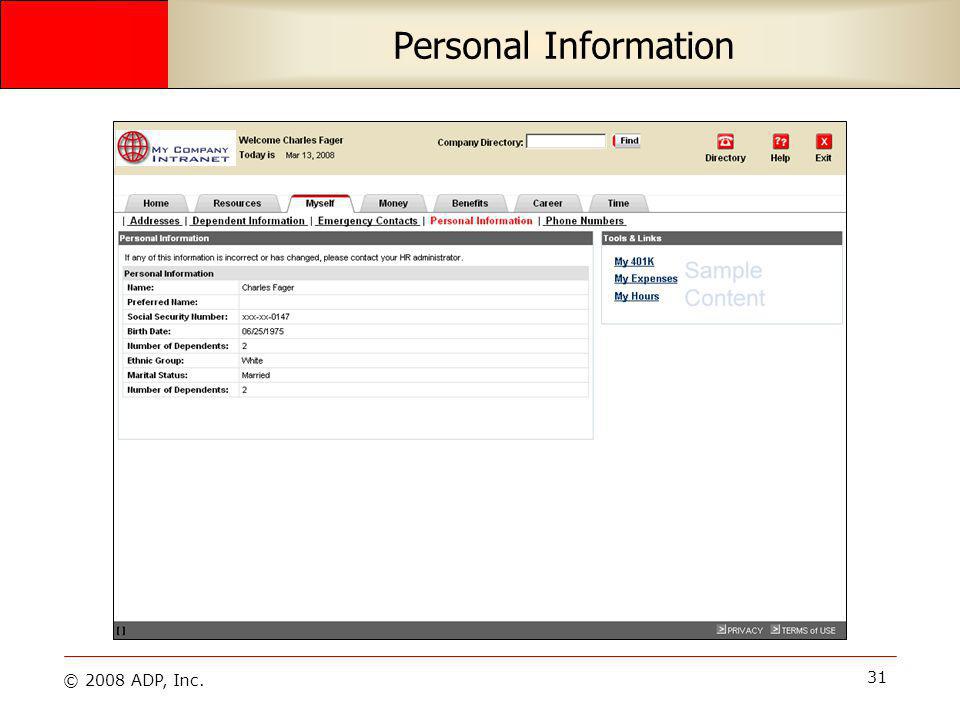Click the Tools & Links panel header
This screenshot has width=960, height=720.
click(722, 238)
